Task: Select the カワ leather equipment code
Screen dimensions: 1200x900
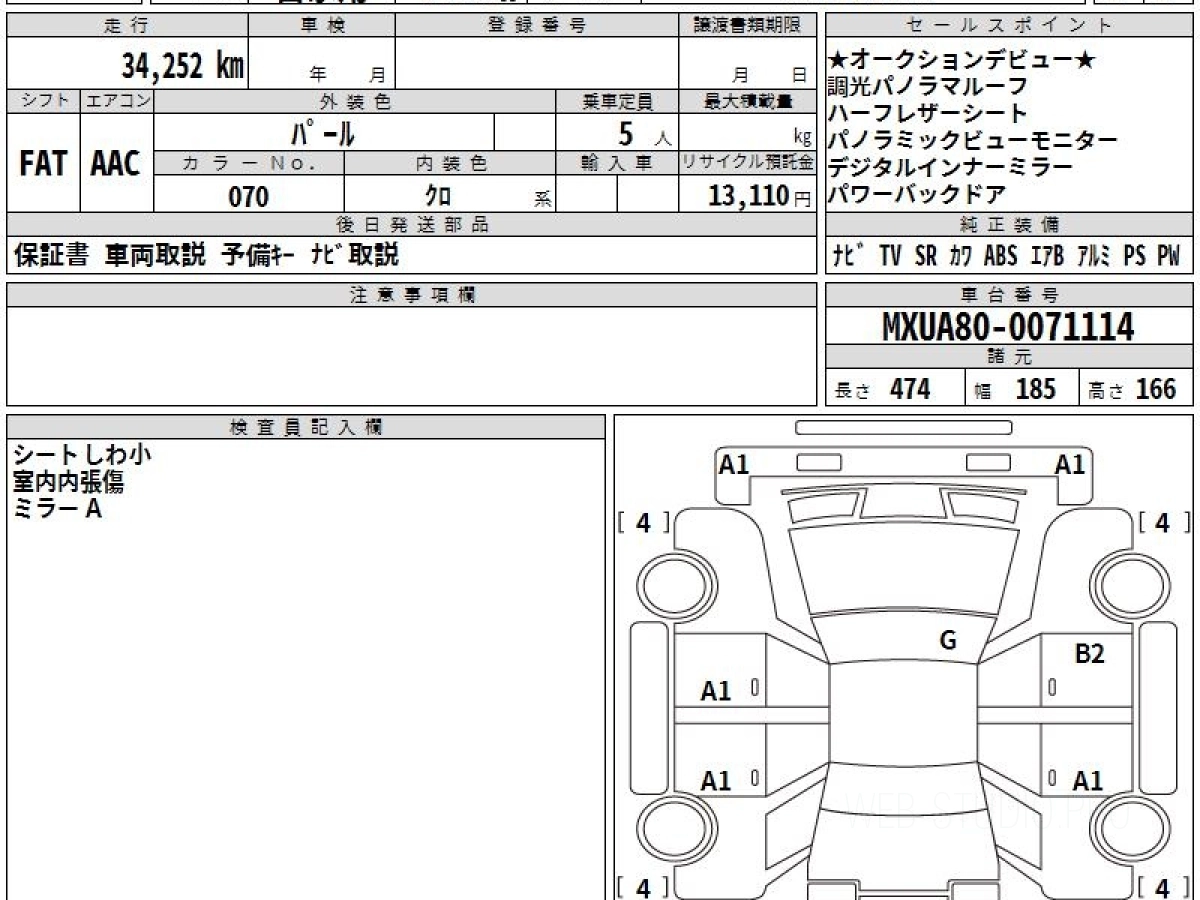Action: pyautogui.click(x=961, y=256)
